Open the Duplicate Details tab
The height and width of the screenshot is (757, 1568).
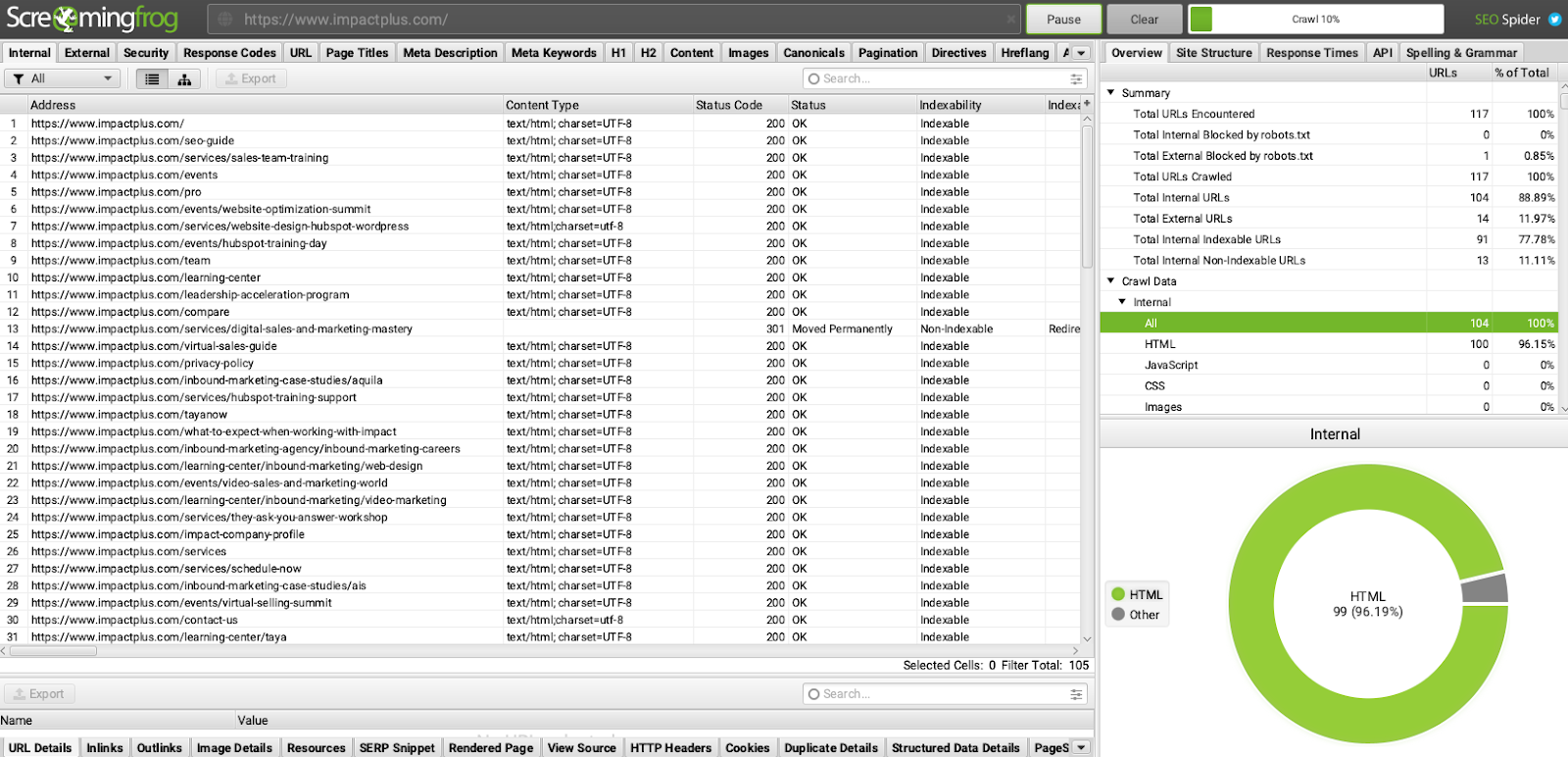(x=831, y=747)
